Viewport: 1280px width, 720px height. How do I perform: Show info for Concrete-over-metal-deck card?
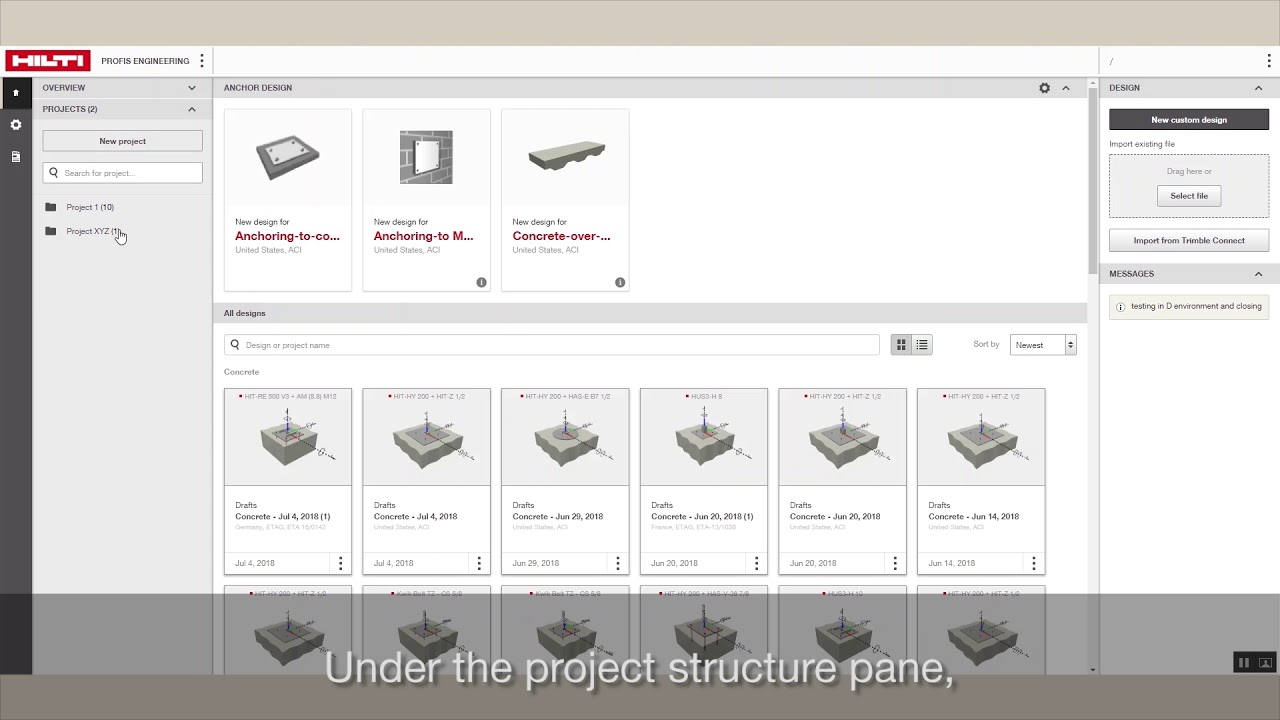pyautogui.click(x=620, y=283)
